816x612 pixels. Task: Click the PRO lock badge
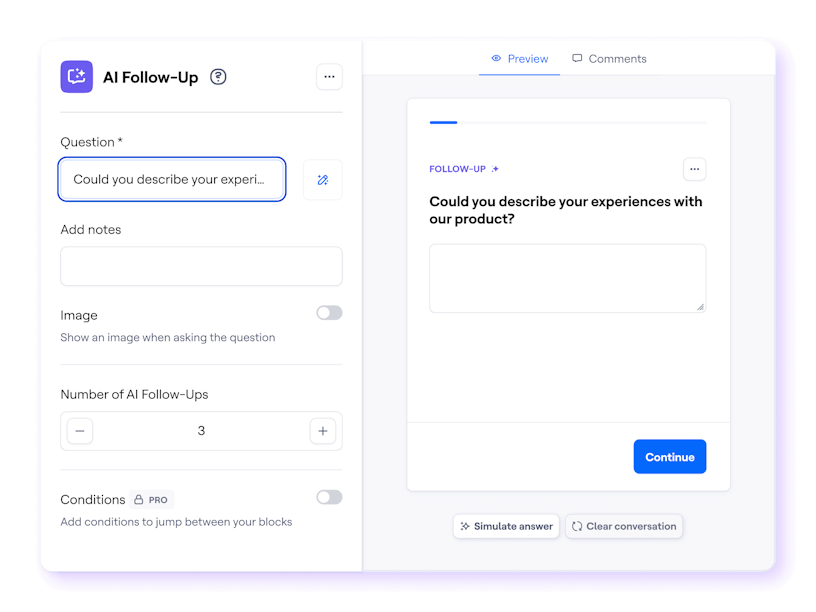(x=151, y=499)
